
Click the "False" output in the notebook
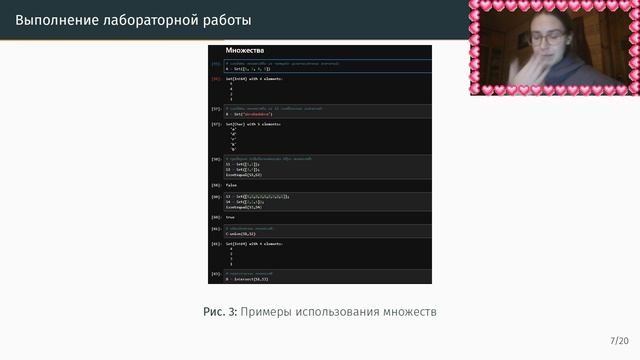click(231, 185)
